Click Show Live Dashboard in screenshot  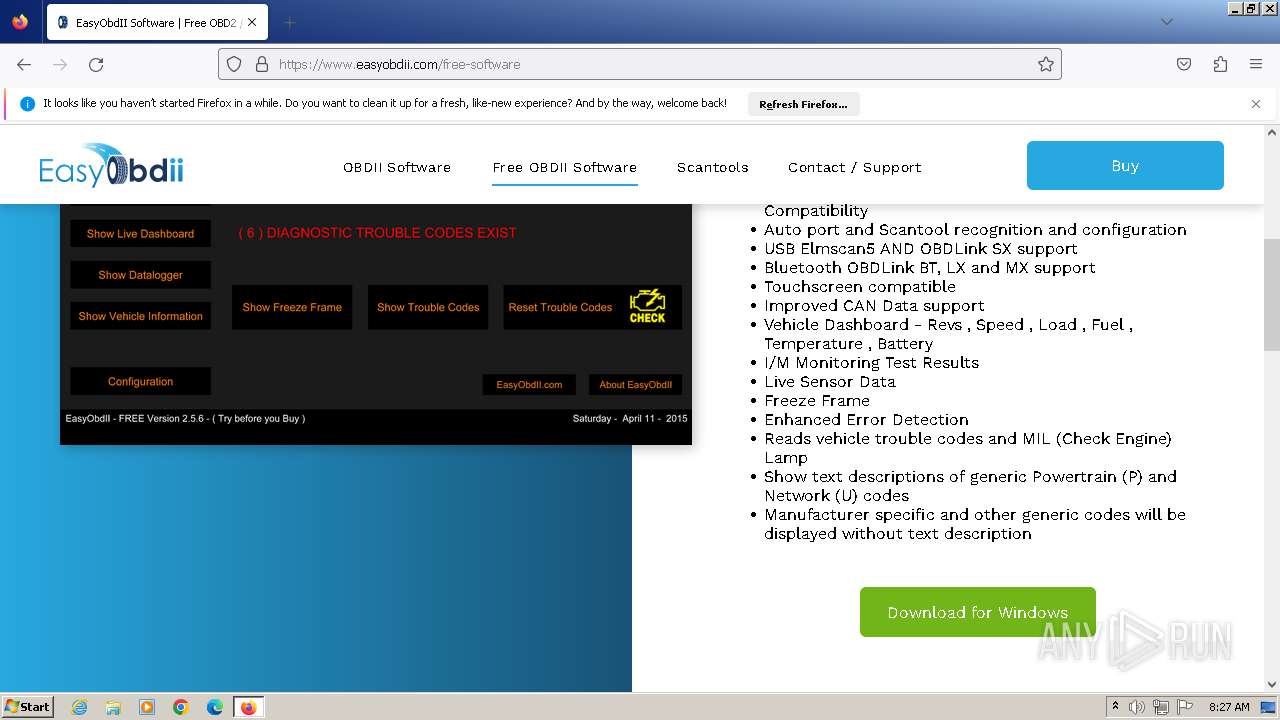coord(140,233)
